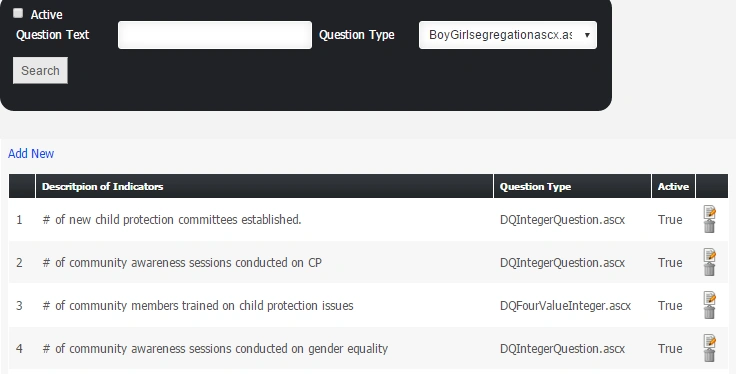This screenshot has height=374, width=736.
Task: Edit row 1 child protection committees indicator
Action: coord(710,212)
